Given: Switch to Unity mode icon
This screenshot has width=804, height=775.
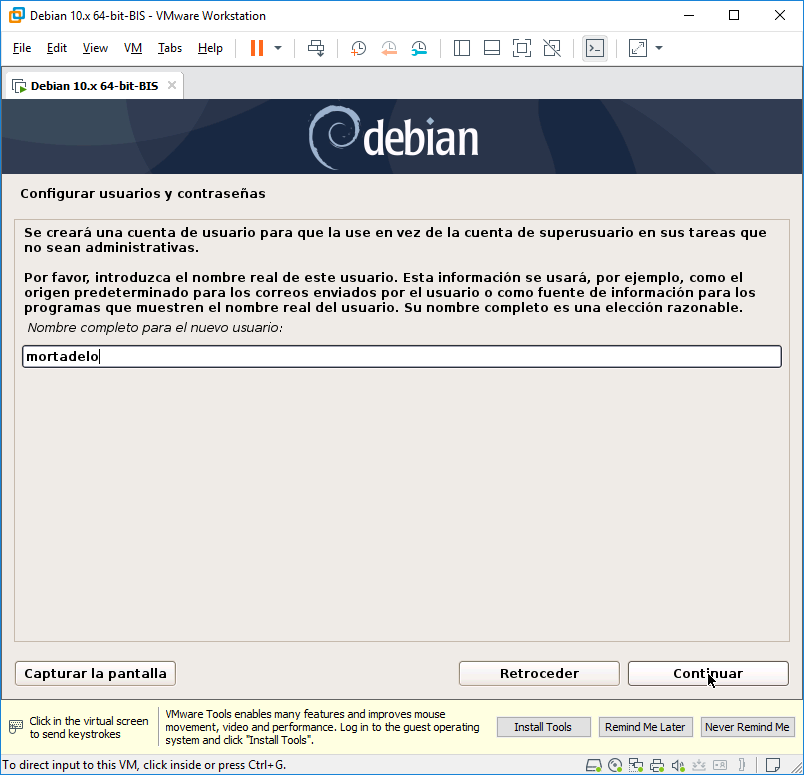Looking at the screenshot, I should pyautogui.click(x=552, y=48).
